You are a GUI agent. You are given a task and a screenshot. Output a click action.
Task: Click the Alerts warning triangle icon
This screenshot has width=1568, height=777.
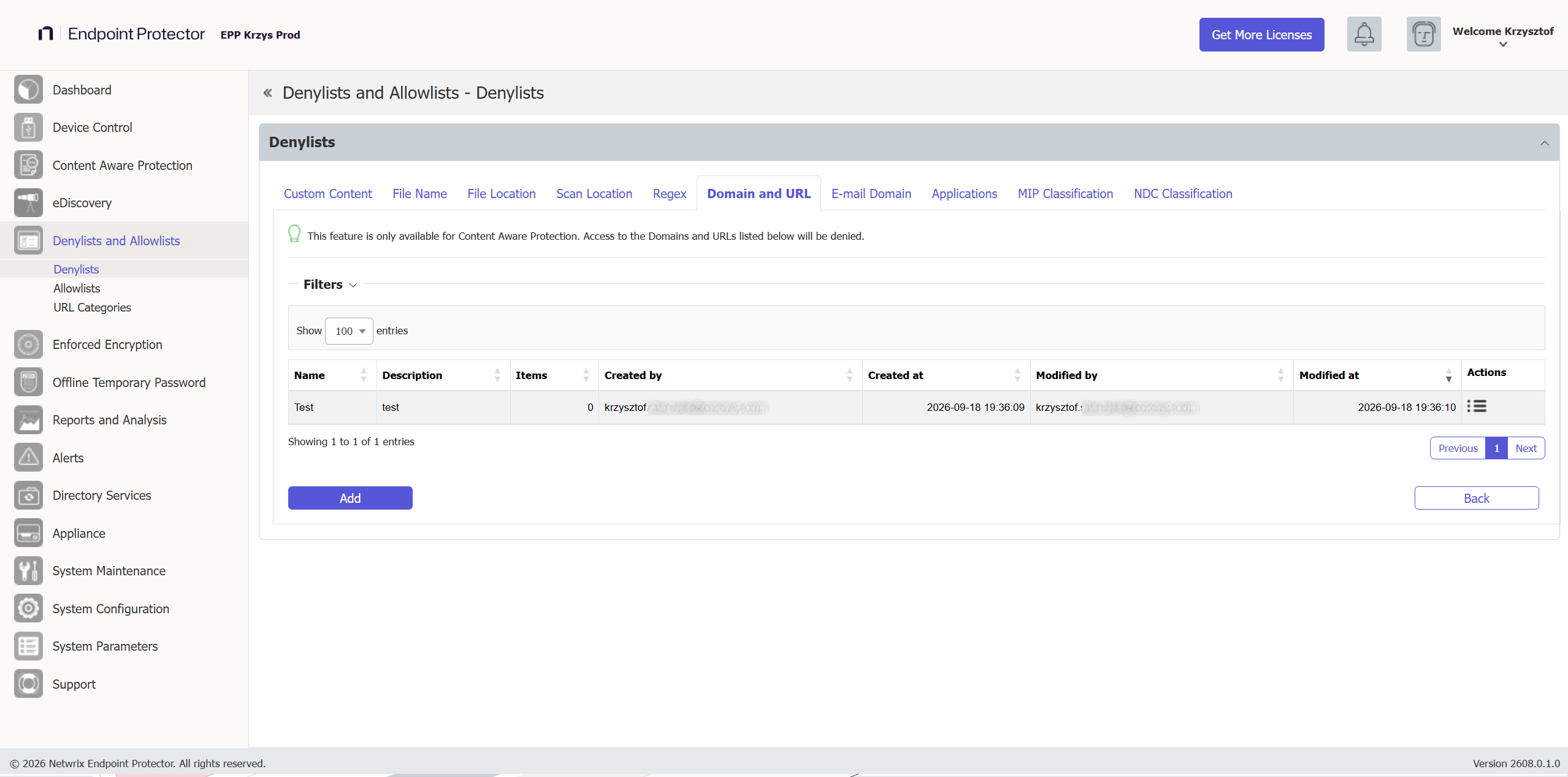coord(28,458)
